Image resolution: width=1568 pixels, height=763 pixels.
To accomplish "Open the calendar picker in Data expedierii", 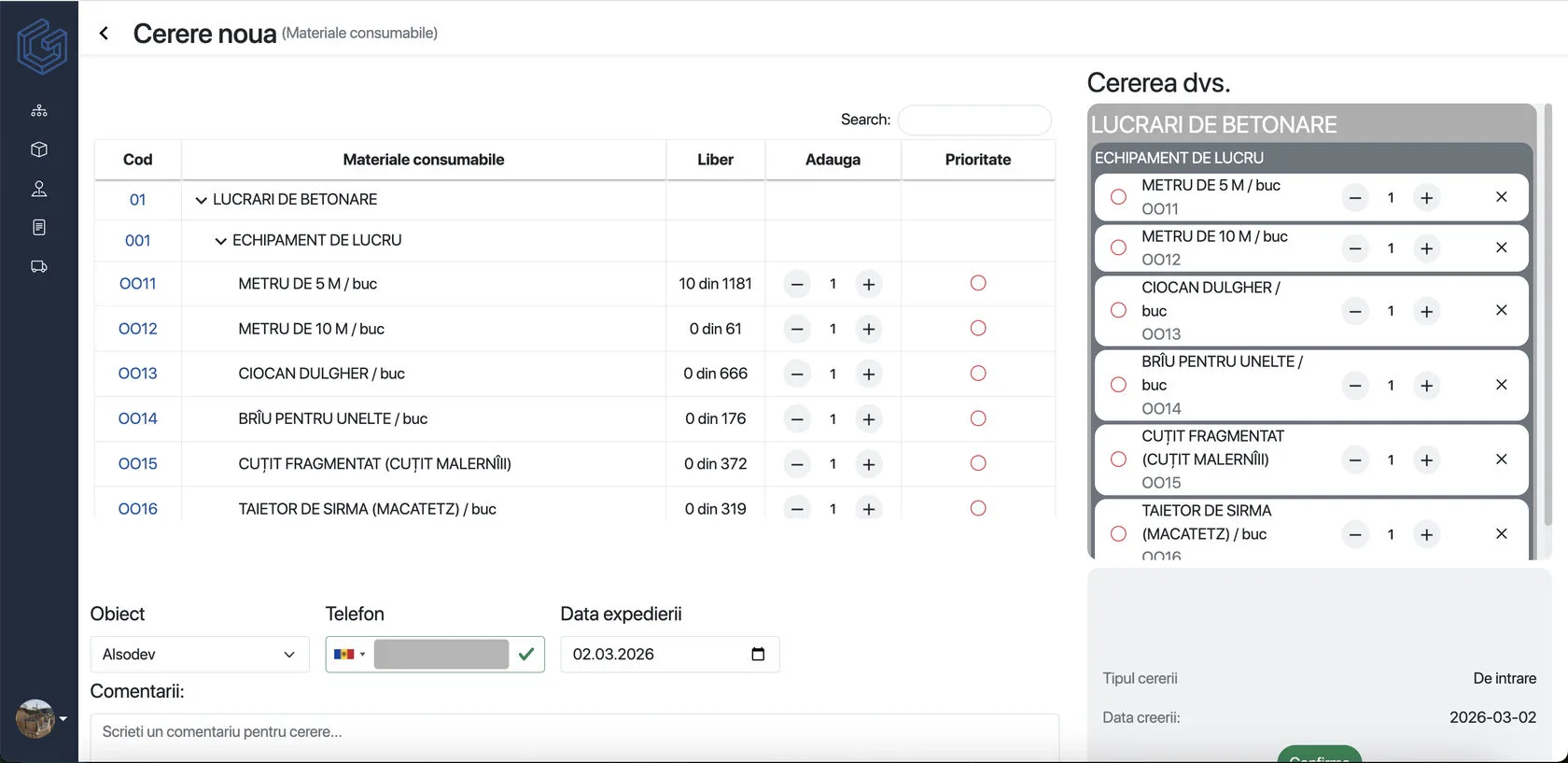I will coord(758,654).
